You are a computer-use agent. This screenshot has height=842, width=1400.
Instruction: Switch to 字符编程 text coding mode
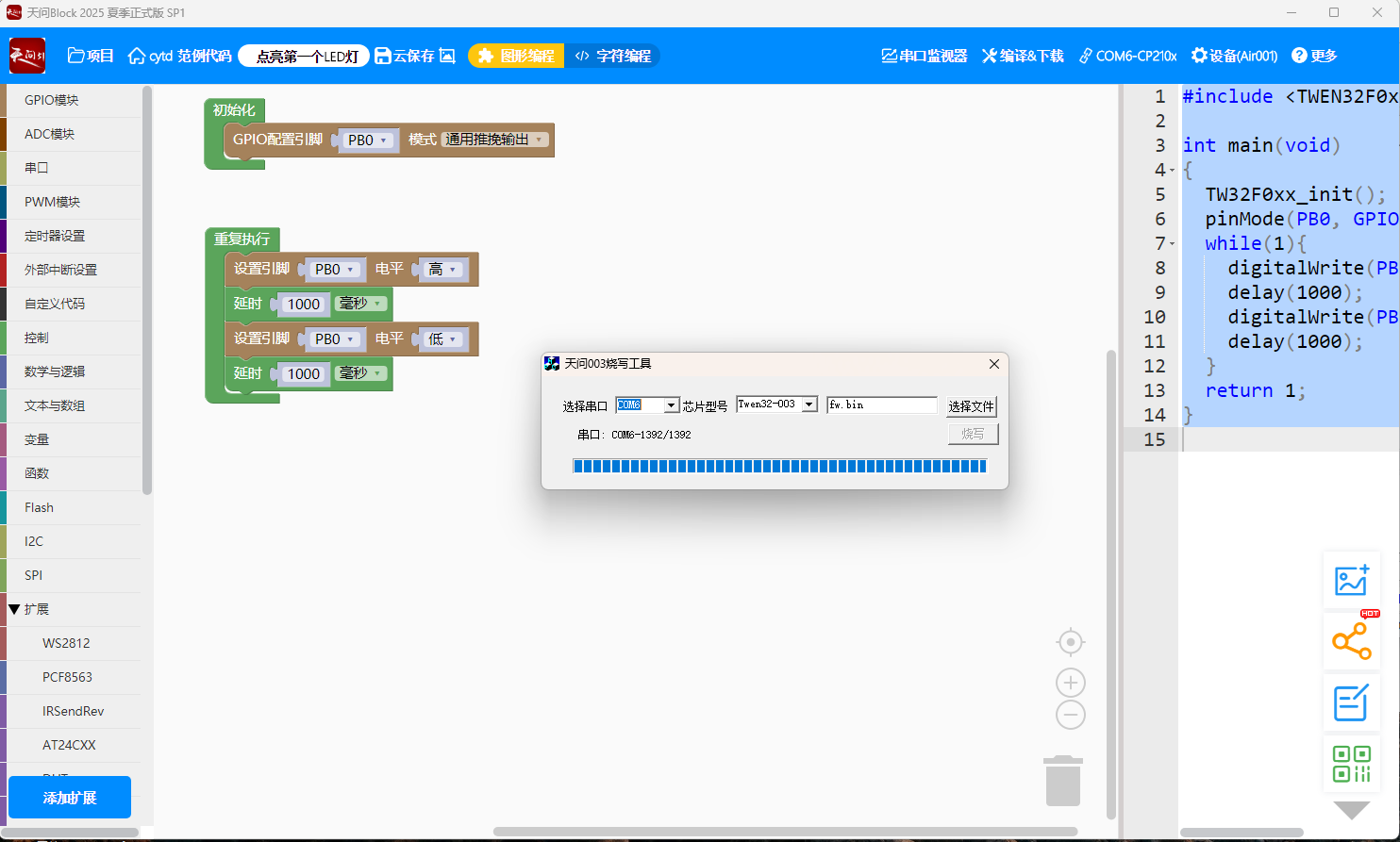(613, 56)
